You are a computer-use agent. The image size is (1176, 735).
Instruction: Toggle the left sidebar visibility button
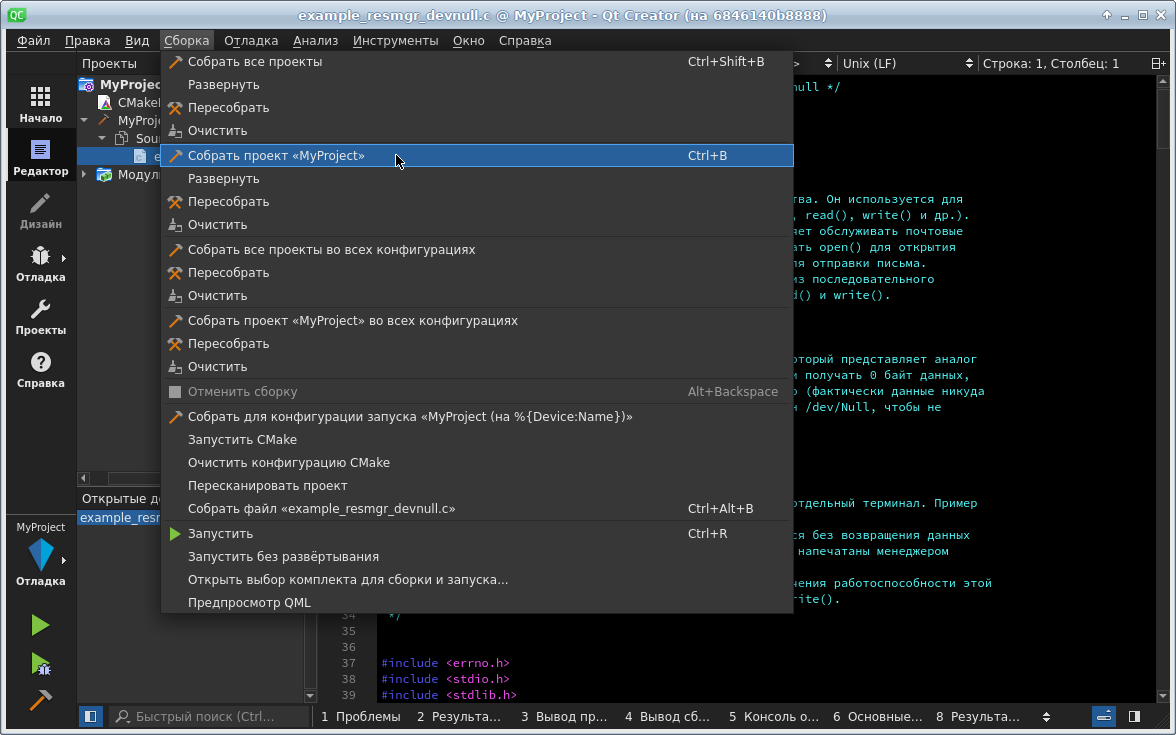coord(90,716)
